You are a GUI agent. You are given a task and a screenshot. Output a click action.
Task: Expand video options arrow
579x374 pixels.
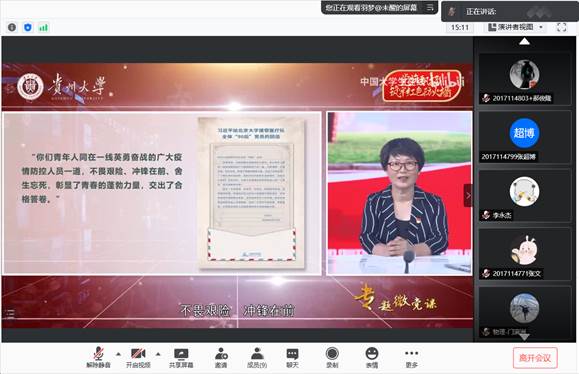(158, 354)
